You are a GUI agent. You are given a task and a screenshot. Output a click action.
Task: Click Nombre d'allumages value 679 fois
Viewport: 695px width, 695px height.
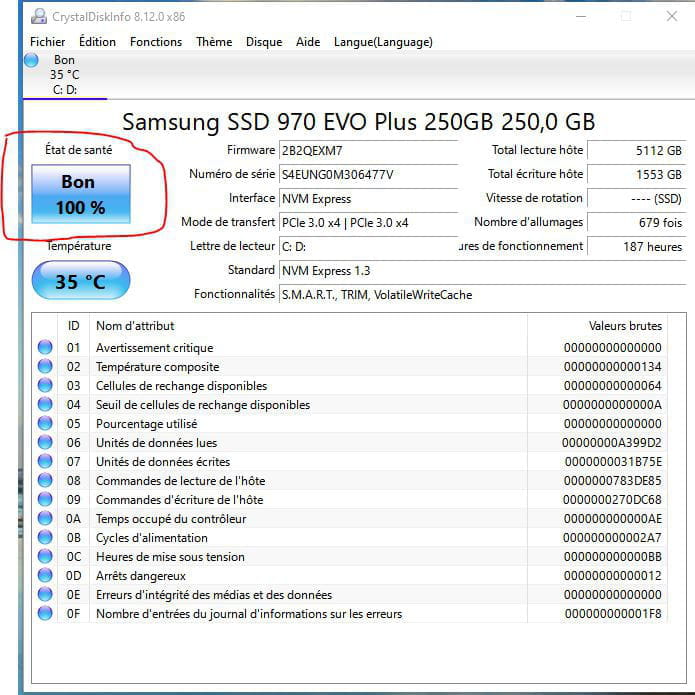[x=636, y=223]
